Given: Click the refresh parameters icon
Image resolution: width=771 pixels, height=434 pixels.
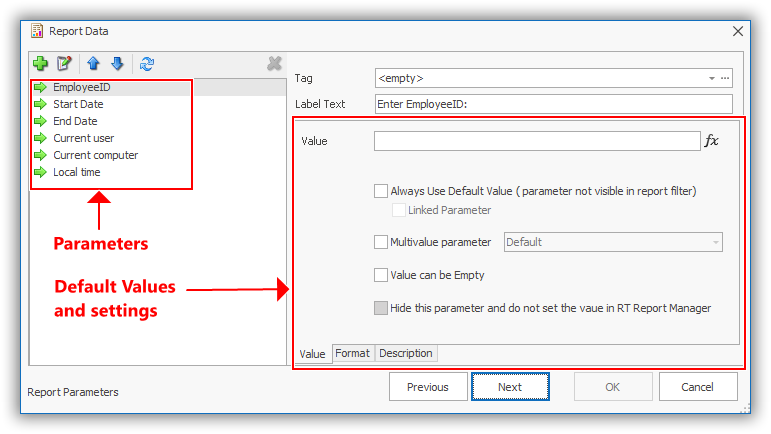Looking at the screenshot, I should coord(147,63).
